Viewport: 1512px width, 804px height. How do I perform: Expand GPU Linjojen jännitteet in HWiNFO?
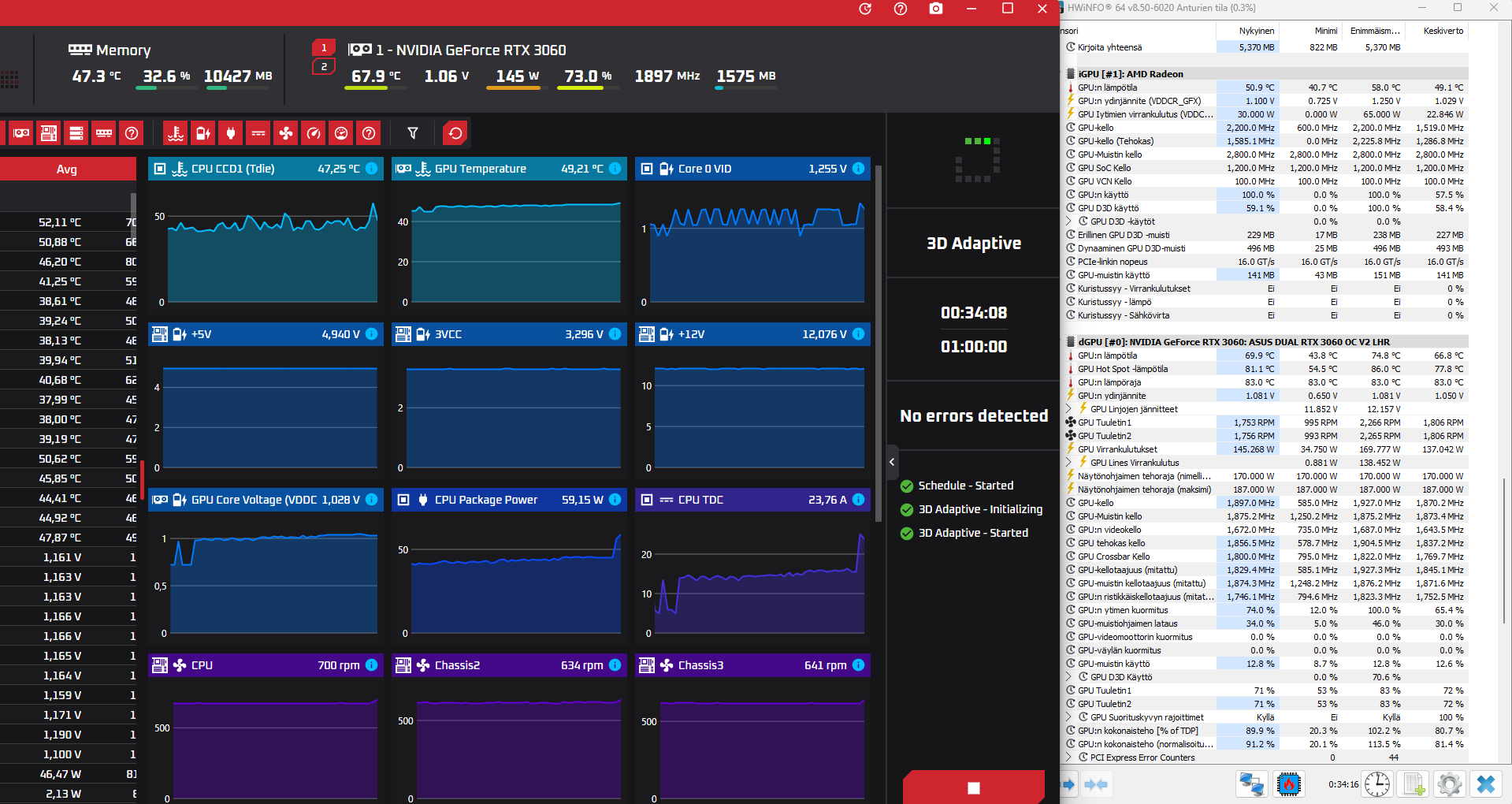(1069, 409)
